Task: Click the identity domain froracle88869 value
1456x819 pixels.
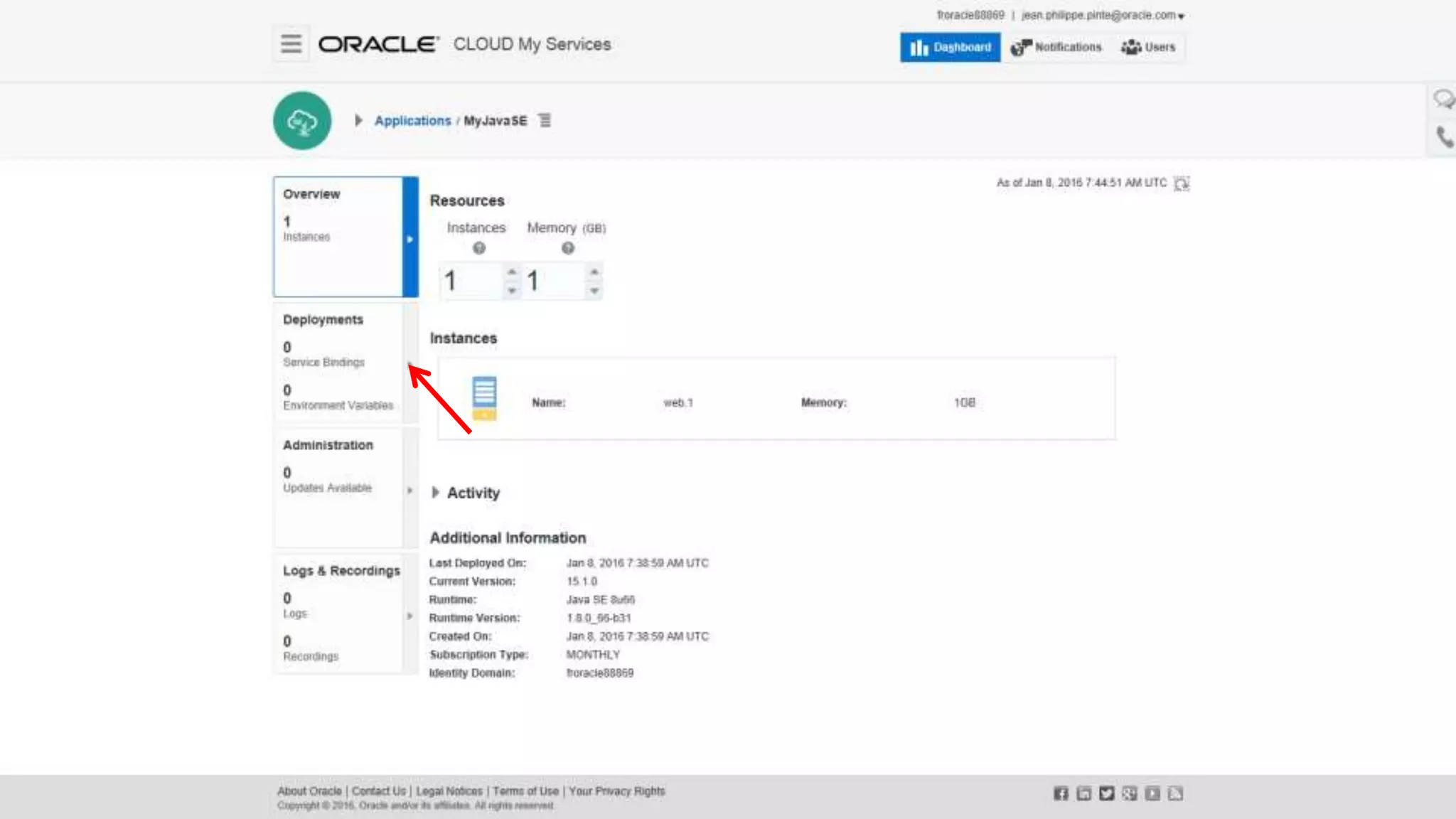Action: click(x=599, y=673)
